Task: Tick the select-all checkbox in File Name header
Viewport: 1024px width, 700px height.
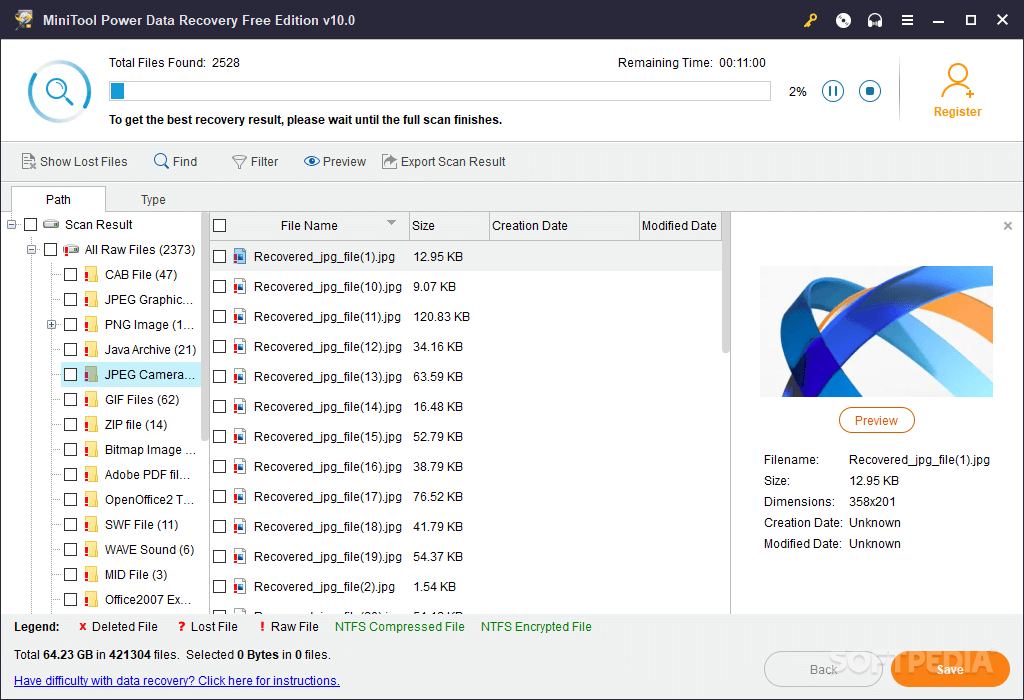Action: pos(219,225)
